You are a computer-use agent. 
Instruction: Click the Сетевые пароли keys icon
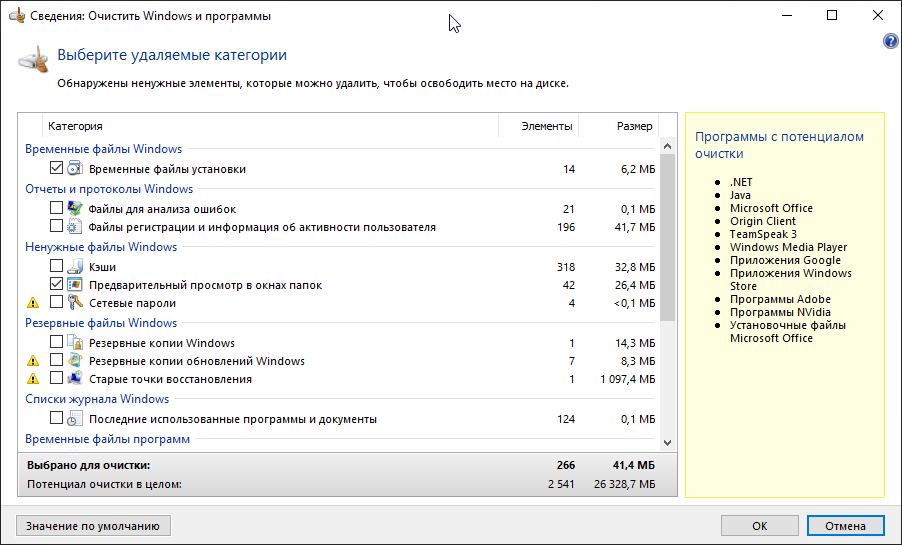pos(75,303)
